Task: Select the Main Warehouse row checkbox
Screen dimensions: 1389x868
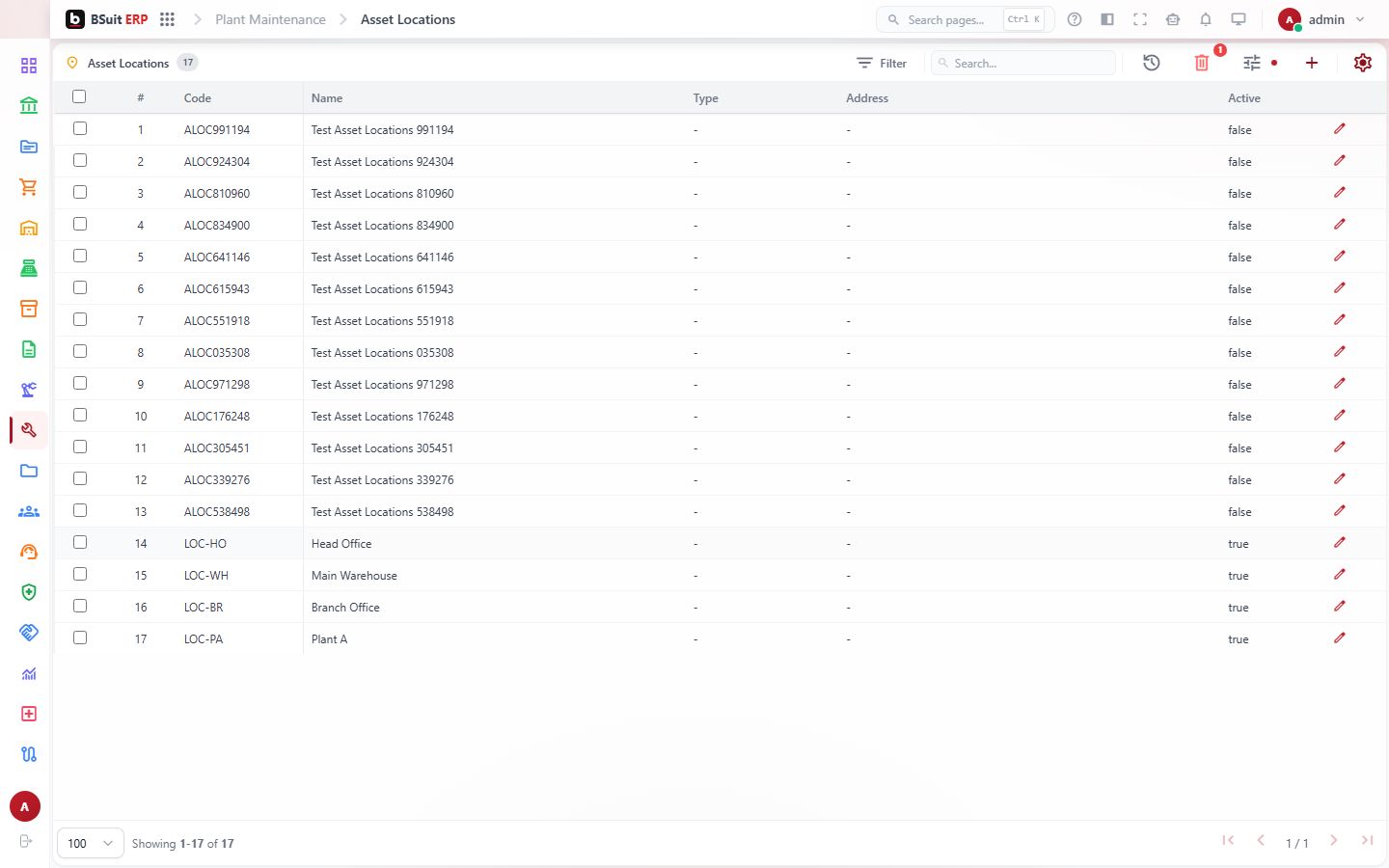Action: 80,574
